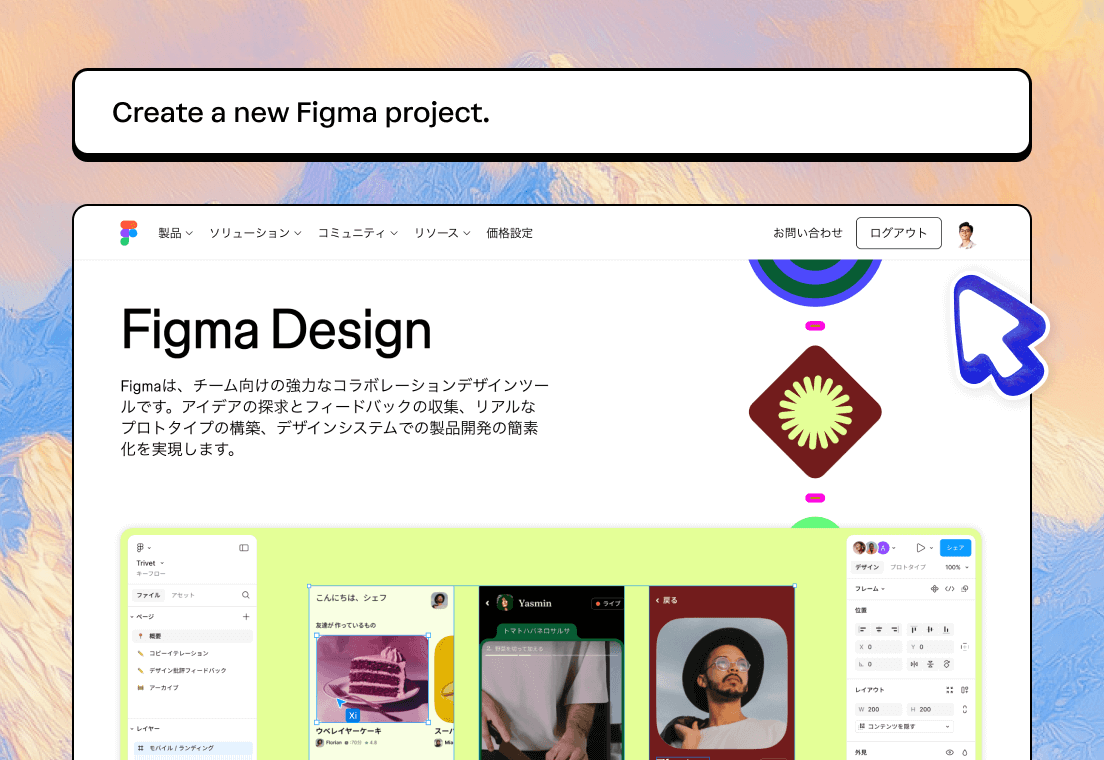Viewport: 1104px width, 760px height.
Task: Click the user profile avatar in the navbar
Action: [x=967, y=235]
